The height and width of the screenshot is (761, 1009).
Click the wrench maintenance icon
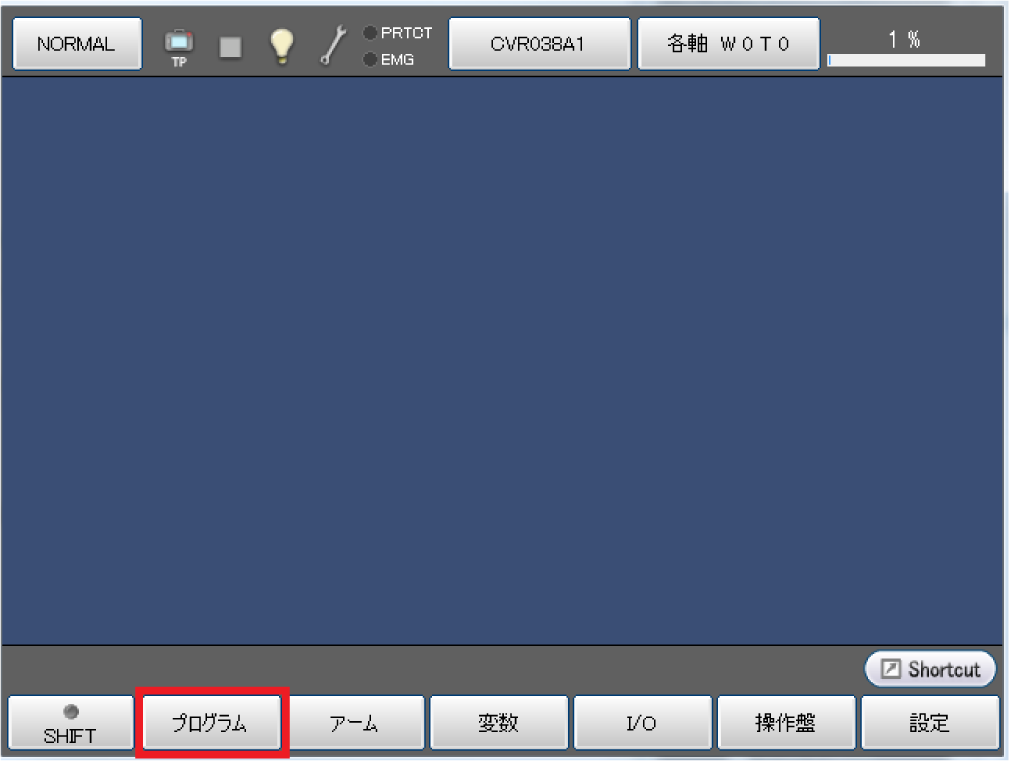pos(333,45)
